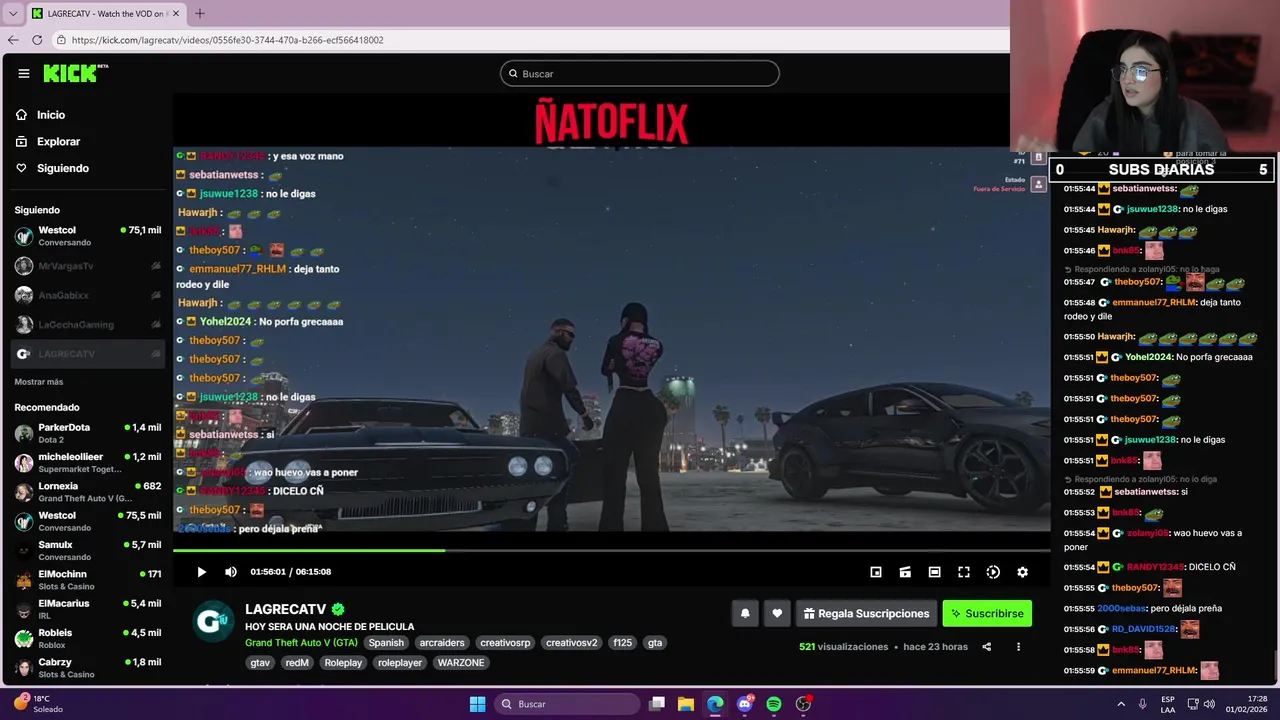Image resolution: width=1280 pixels, height=720 pixels.
Task: Select the LAGRECATV VOD browser tab
Action: pos(104,13)
